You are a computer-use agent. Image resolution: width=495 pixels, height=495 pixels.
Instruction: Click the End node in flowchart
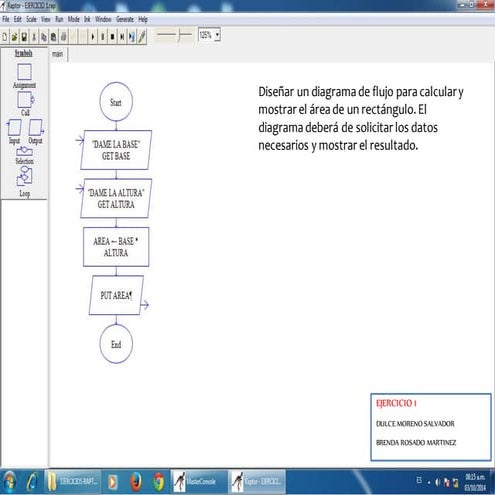pos(116,344)
